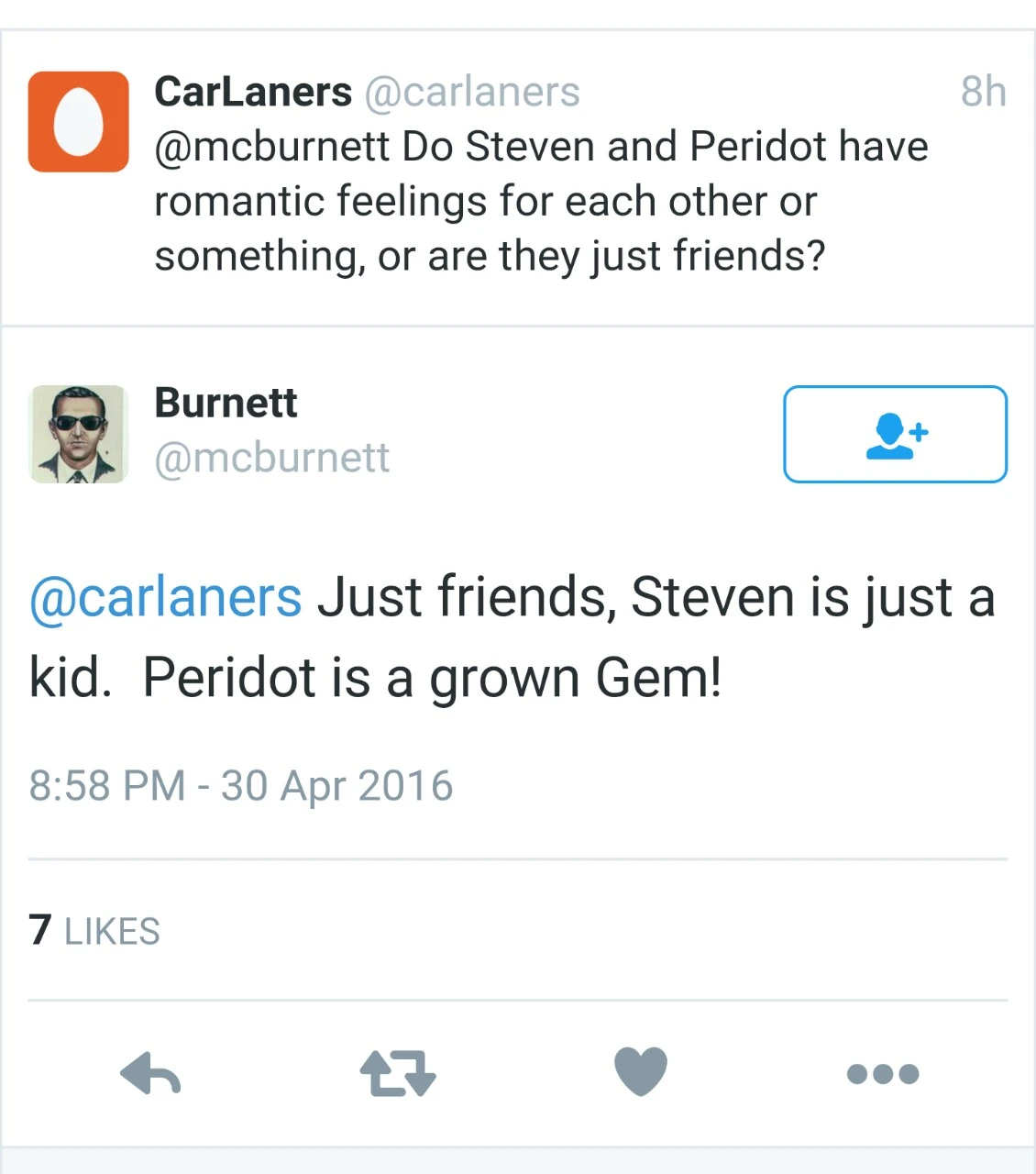
Task: Follow Burnett with the add-person button
Action: point(895,434)
